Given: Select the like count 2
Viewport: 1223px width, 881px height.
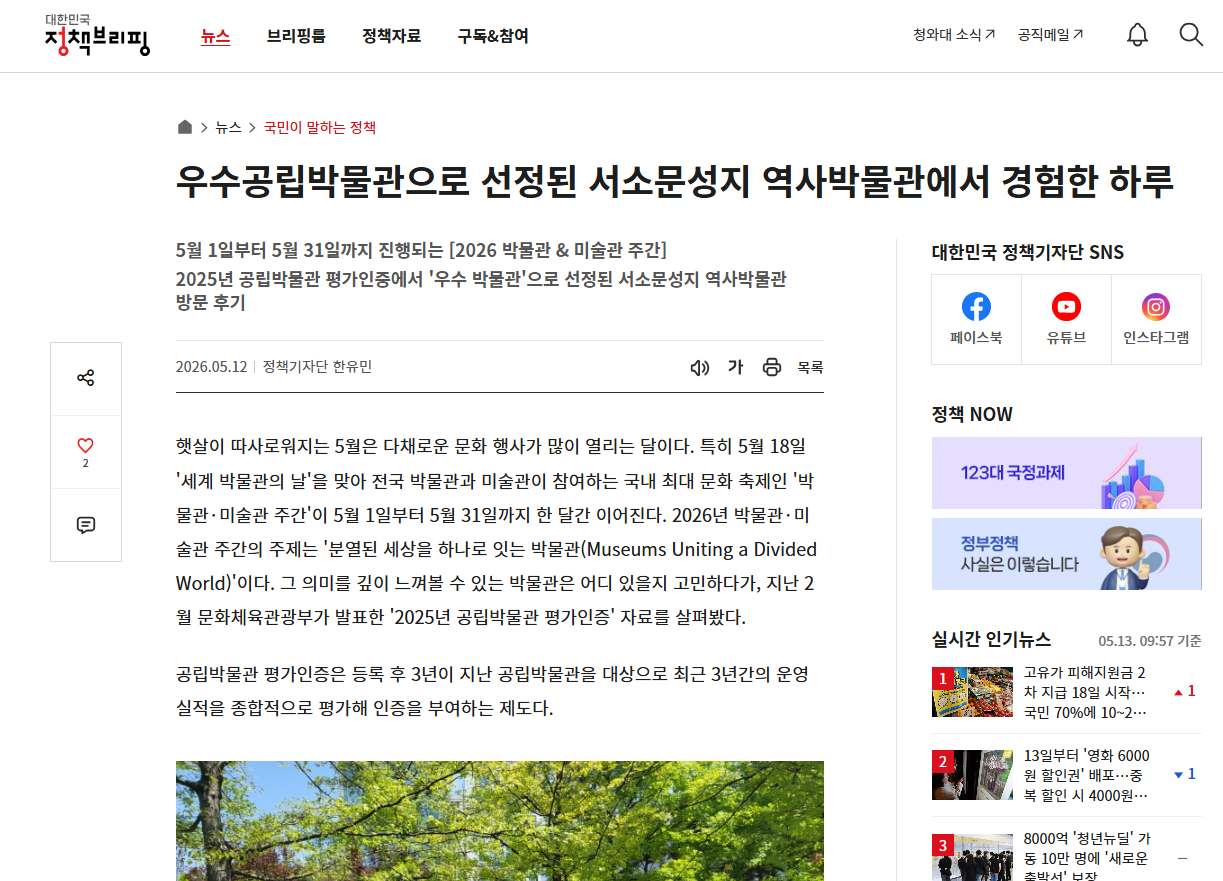Looking at the screenshot, I should tap(86, 464).
